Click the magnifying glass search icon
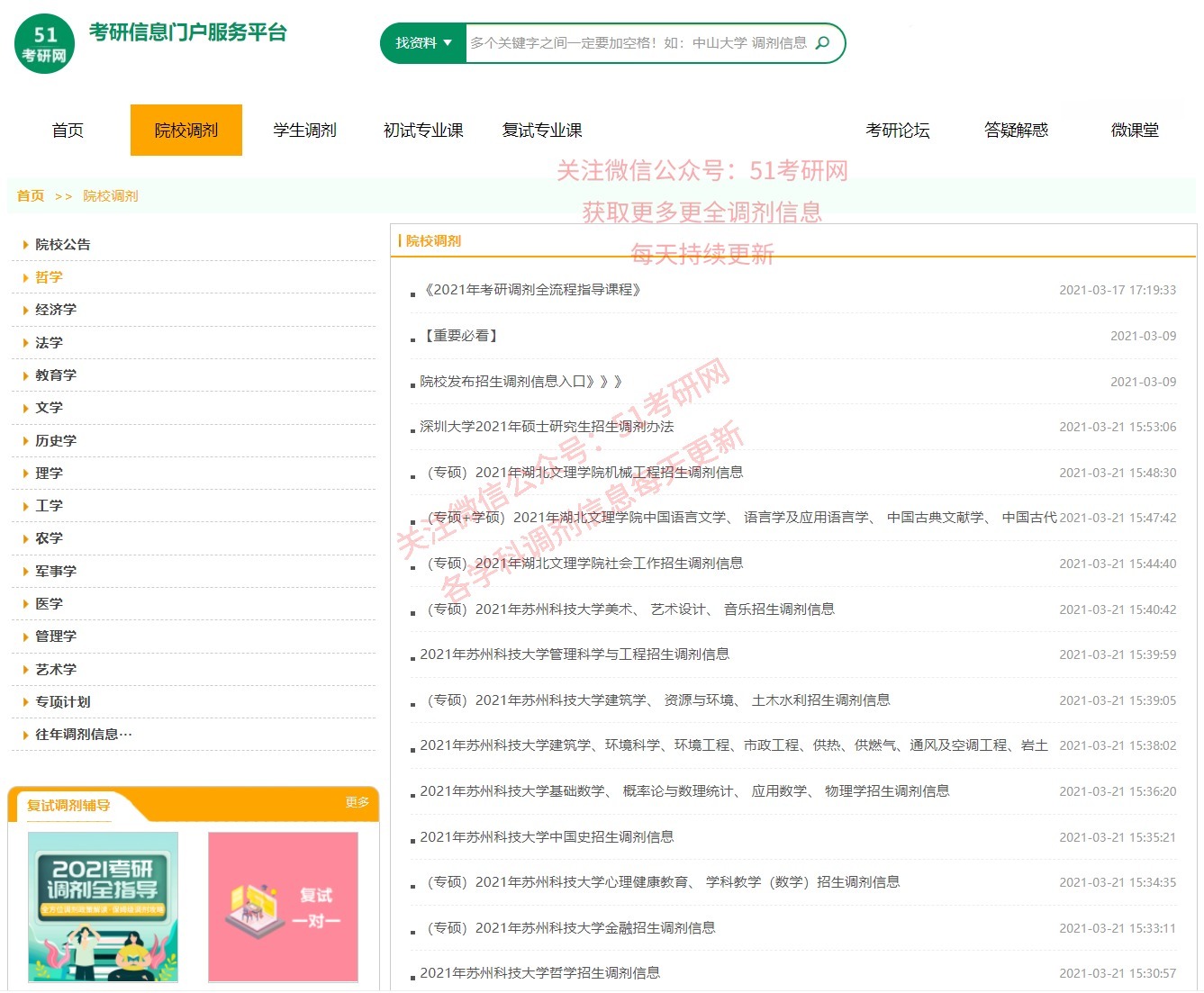The image size is (1204, 993). 822,41
